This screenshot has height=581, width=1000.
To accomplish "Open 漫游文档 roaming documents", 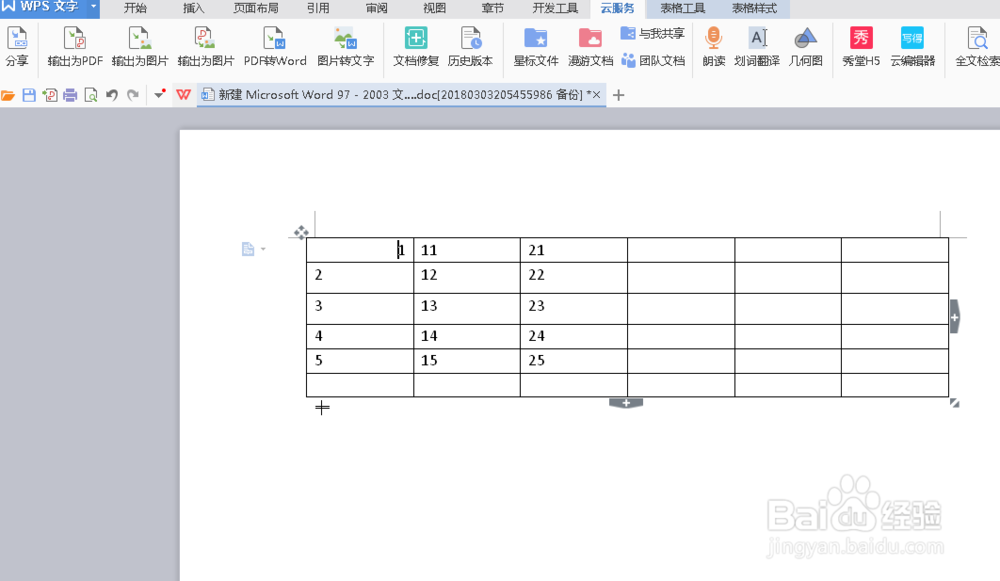I will point(591,46).
